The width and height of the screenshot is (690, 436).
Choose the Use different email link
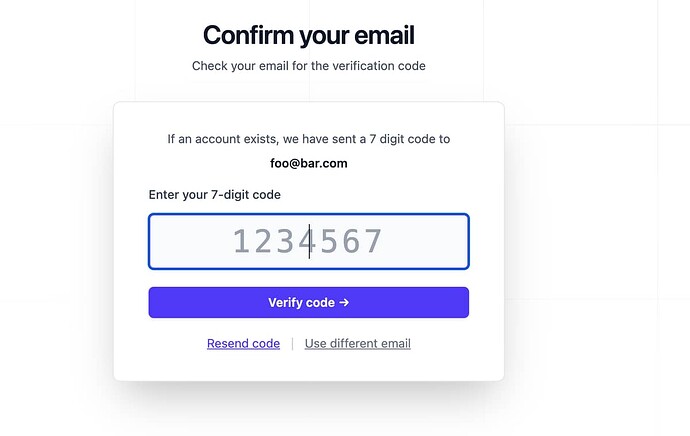click(358, 344)
